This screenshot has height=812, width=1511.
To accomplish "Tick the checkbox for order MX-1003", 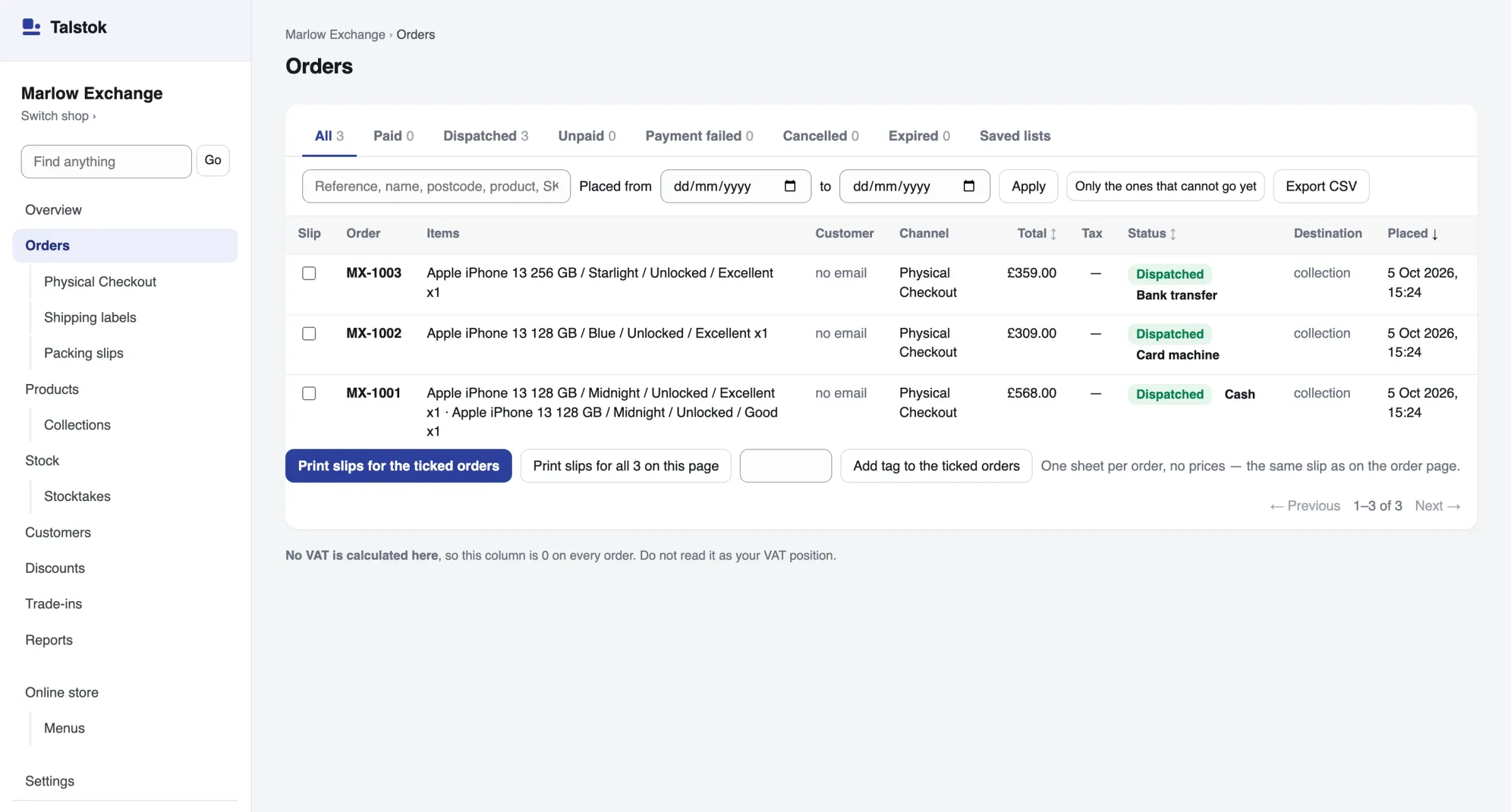I will [x=309, y=273].
